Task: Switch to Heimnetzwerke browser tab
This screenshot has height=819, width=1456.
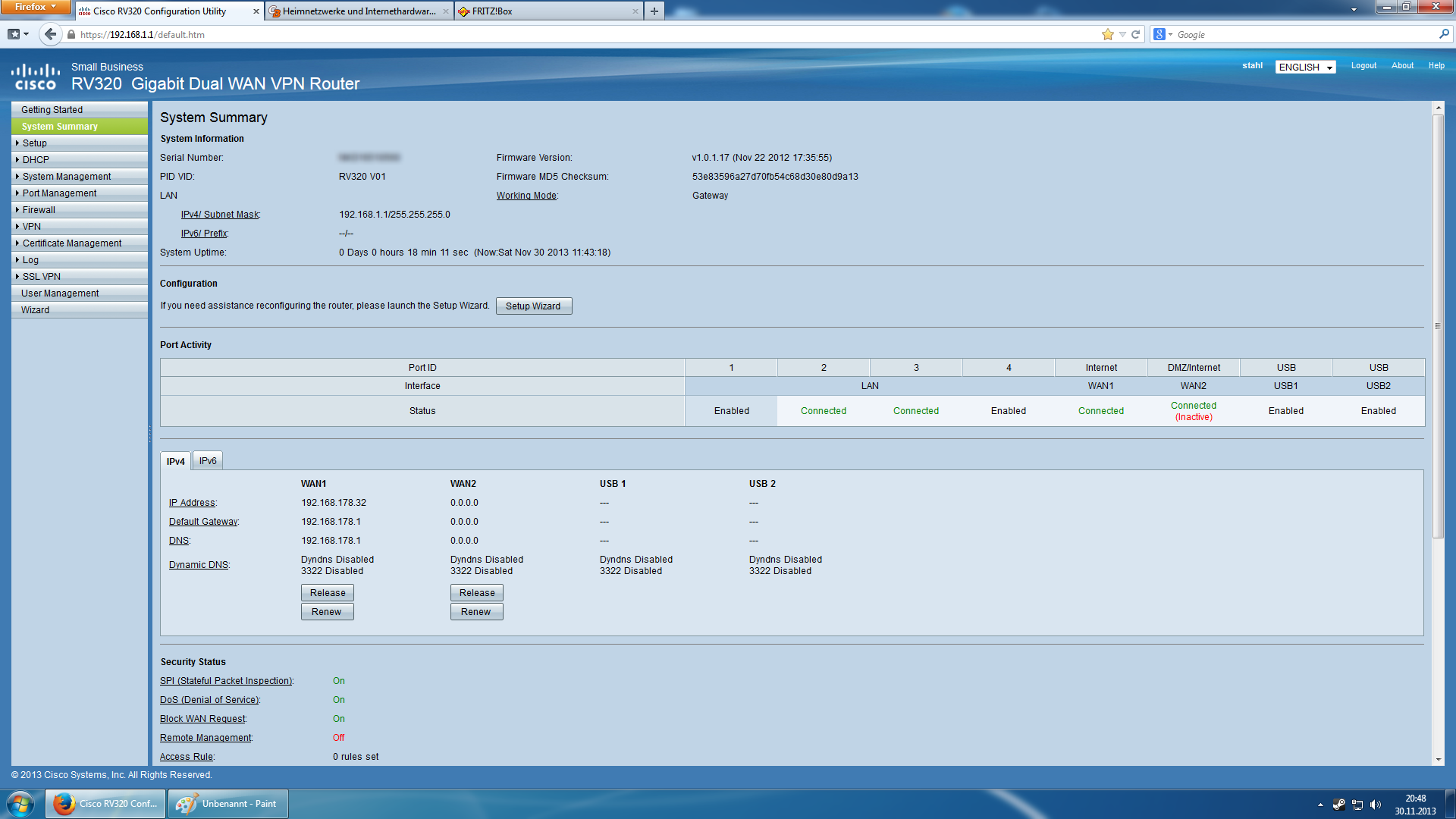Action: pos(359,11)
